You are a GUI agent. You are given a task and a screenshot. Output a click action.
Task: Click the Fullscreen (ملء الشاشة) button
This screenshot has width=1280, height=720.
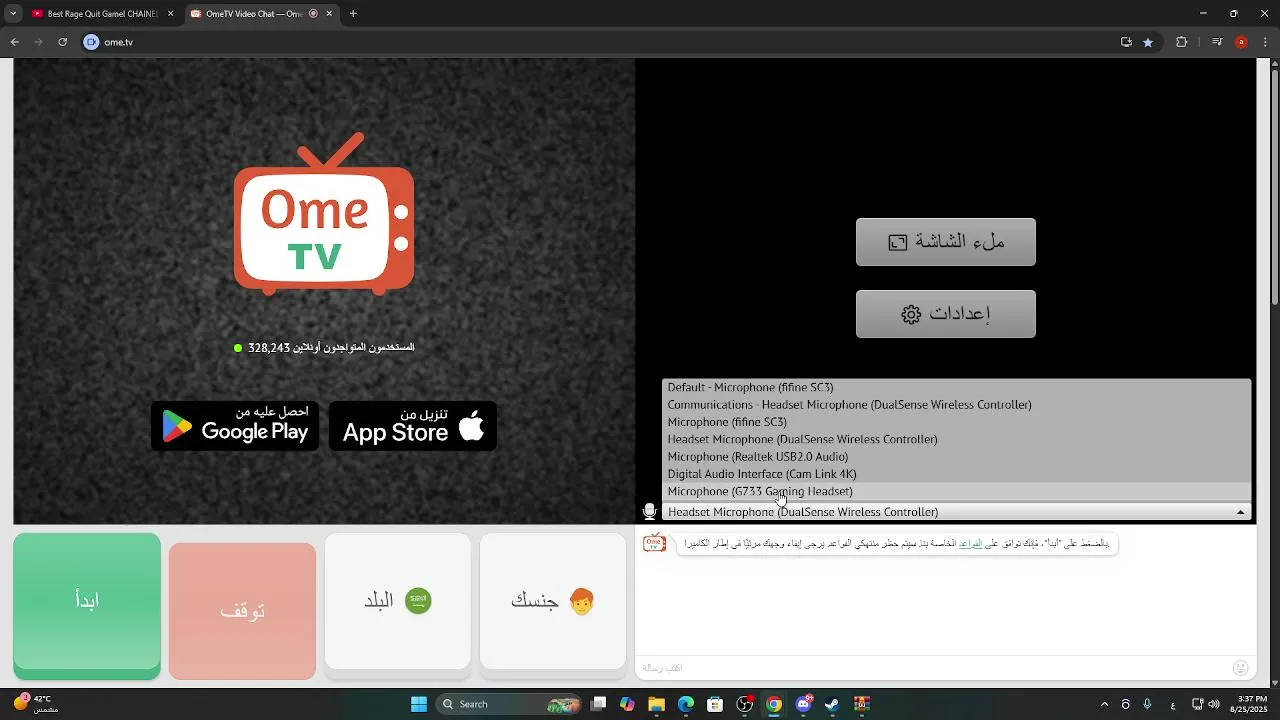click(946, 242)
